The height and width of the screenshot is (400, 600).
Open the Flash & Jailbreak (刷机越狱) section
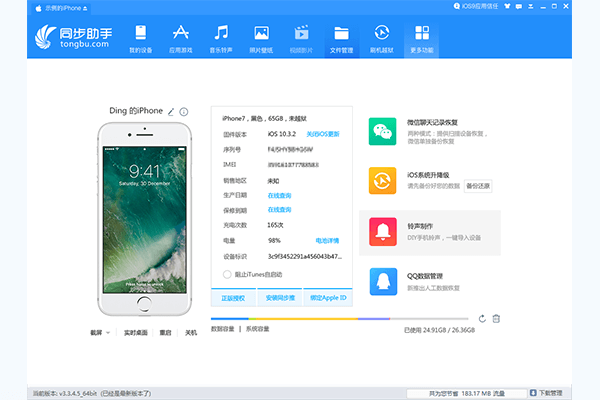coord(382,39)
